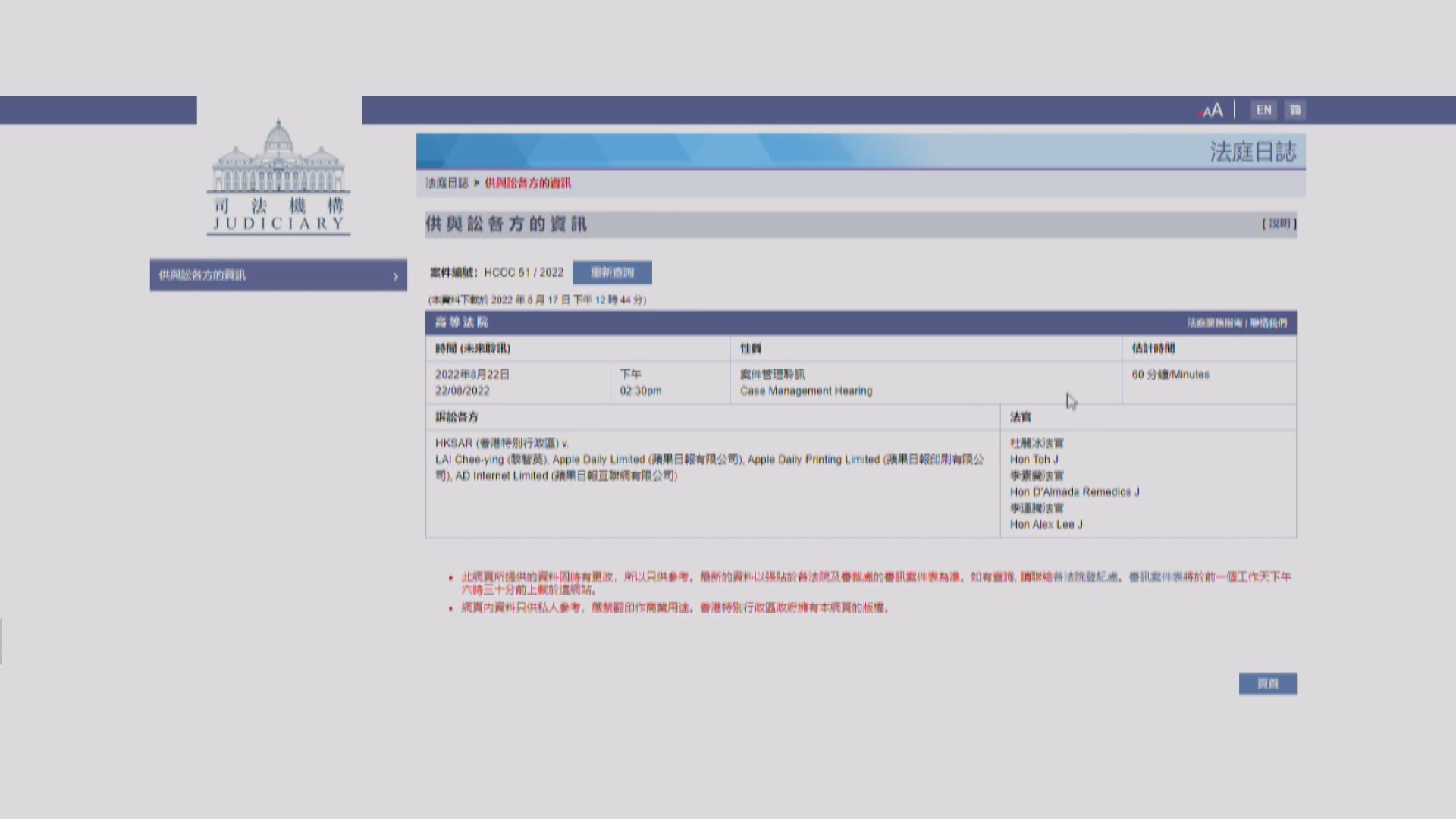Open the [說明] help link
Viewport: 1456px width, 819px height.
point(1279,224)
